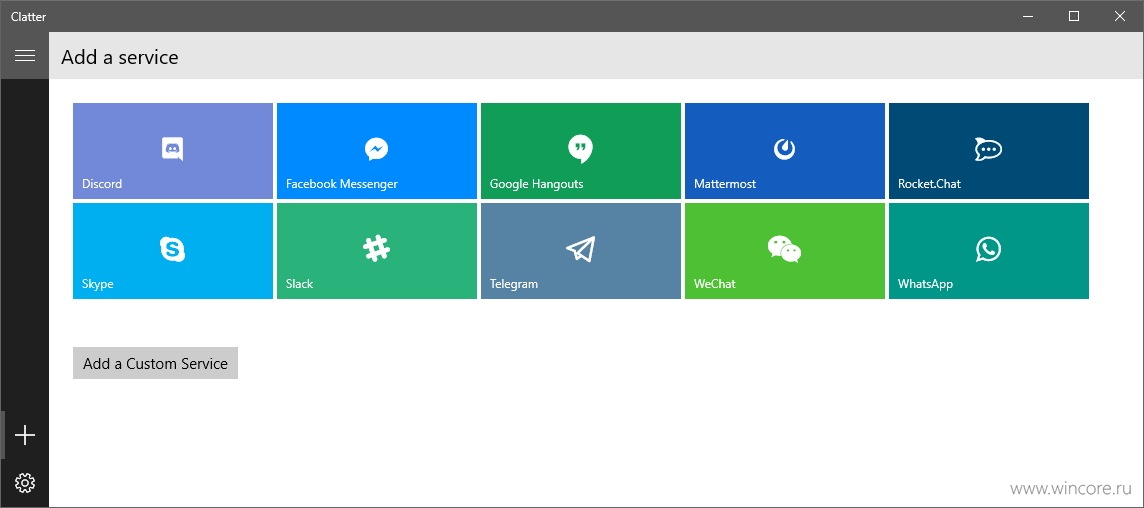The width and height of the screenshot is (1144, 508).
Task: Open the hamburger navigation menu
Action: pos(25,56)
